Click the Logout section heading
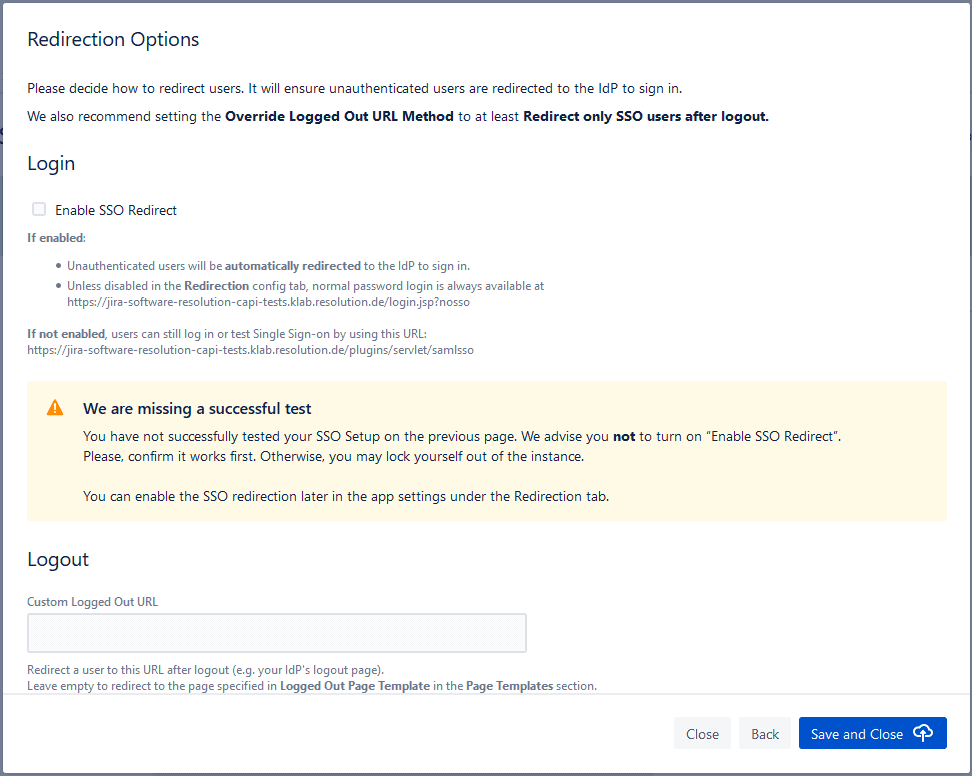The width and height of the screenshot is (972, 776). click(x=58, y=559)
